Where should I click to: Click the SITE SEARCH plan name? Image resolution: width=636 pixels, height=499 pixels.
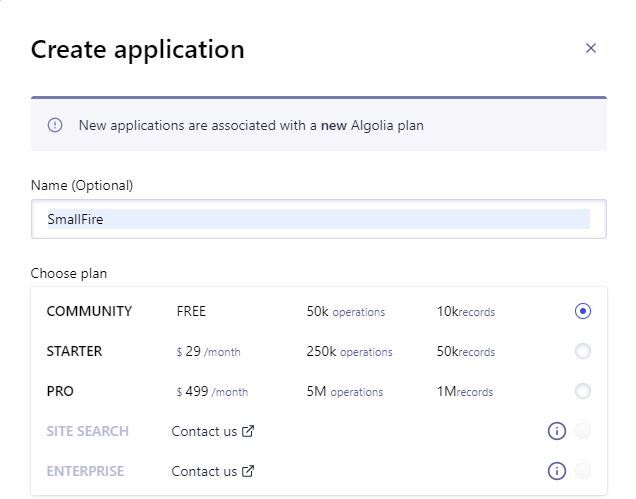point(88,431)
